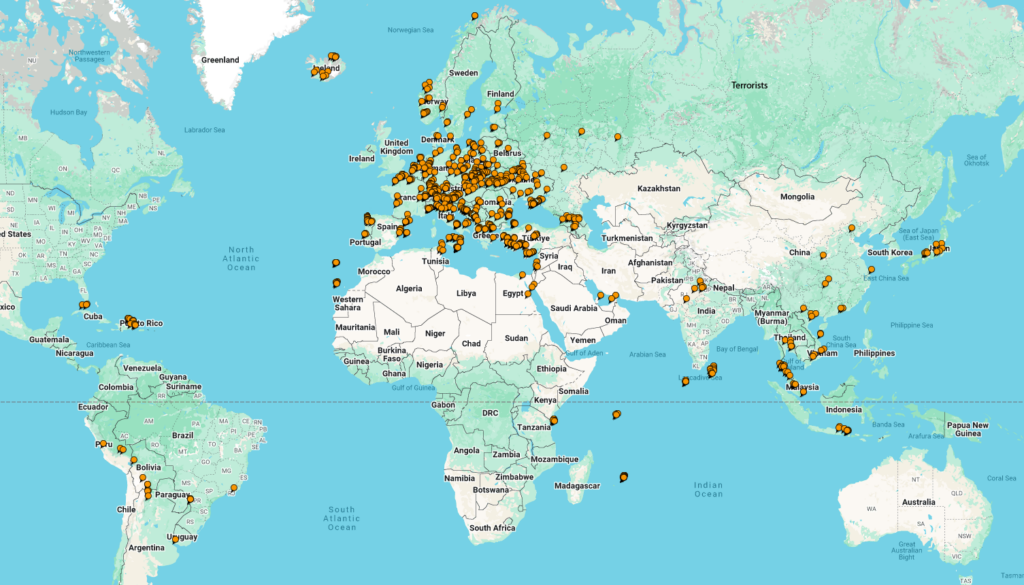
Task: Click the island marker northeast of Madagascar
Action: click(x=615, y=414)
